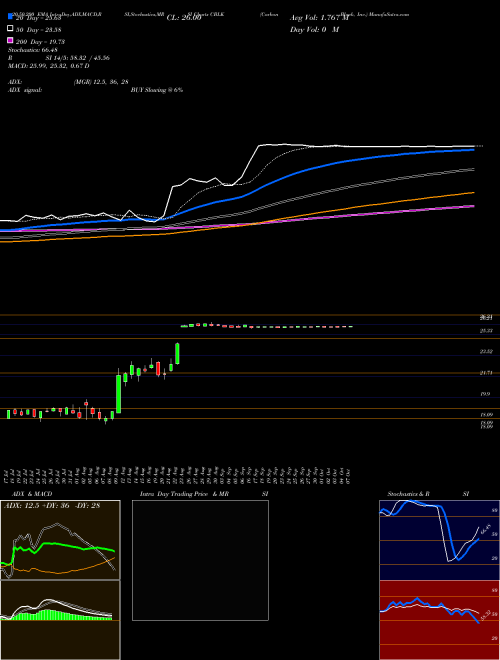
Task: Click the 'SI 14/3: 38.32 / 43.56' RSI readout
Action: [77, 58]
